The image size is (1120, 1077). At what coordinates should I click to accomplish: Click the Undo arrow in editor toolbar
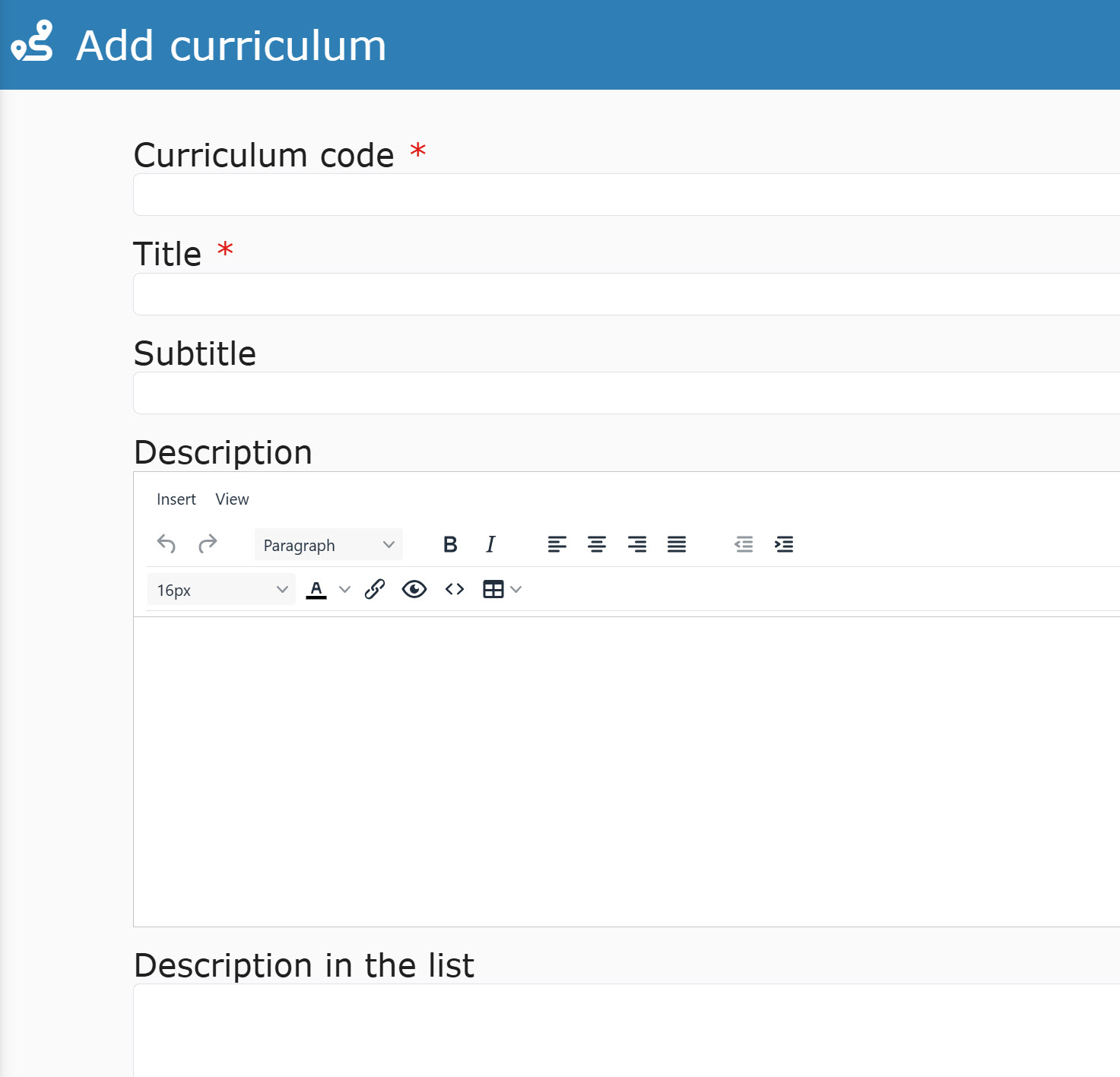coord(167,544)
